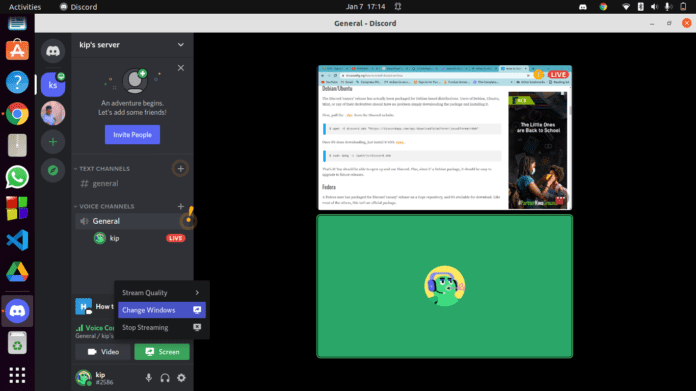Click the LIVE indicator on stream preview
This screenshot has height=391, width=696.
tap(558, 75)
